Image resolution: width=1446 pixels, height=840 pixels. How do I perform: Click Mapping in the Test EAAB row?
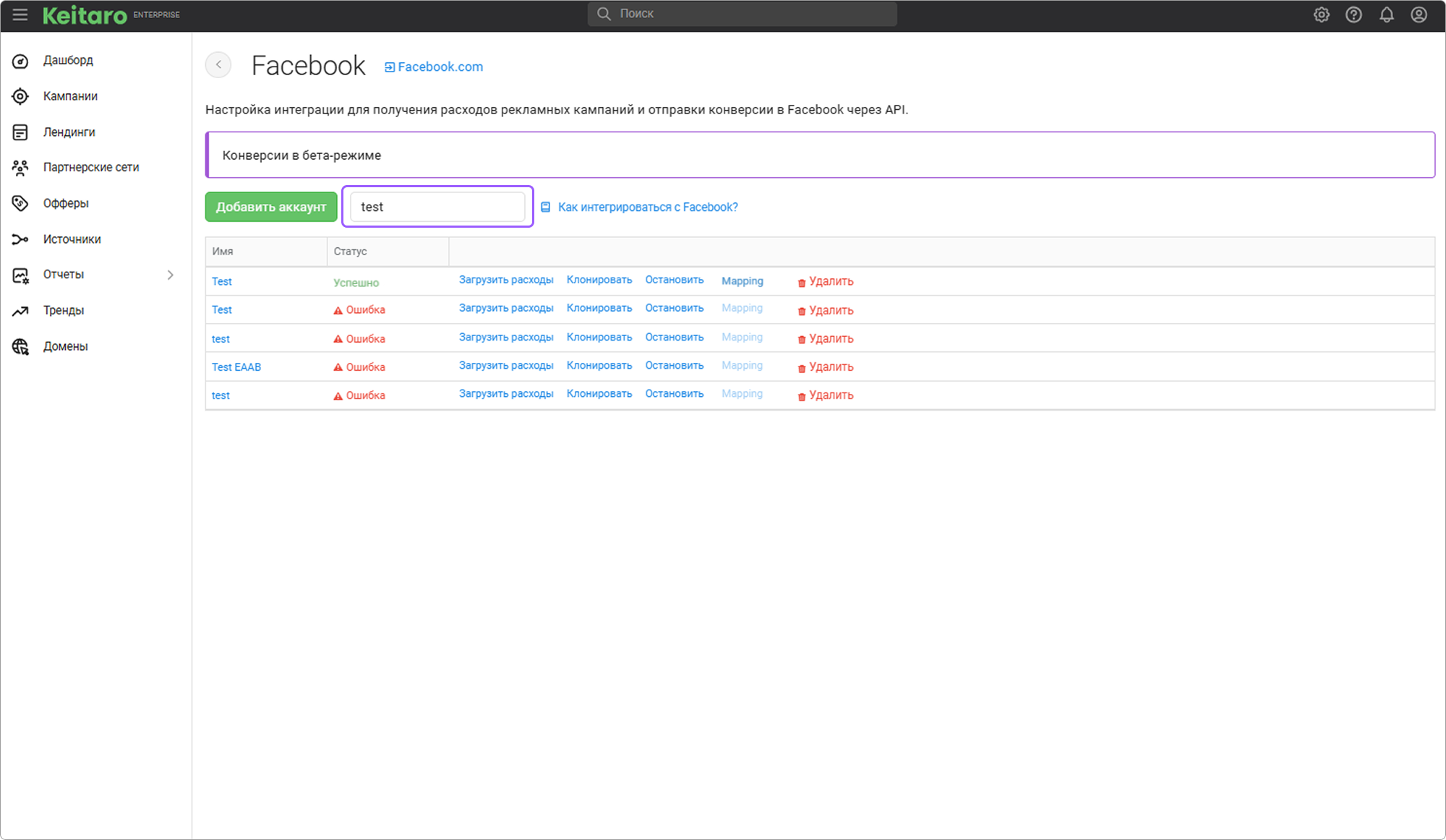click(x=742, y=365)
